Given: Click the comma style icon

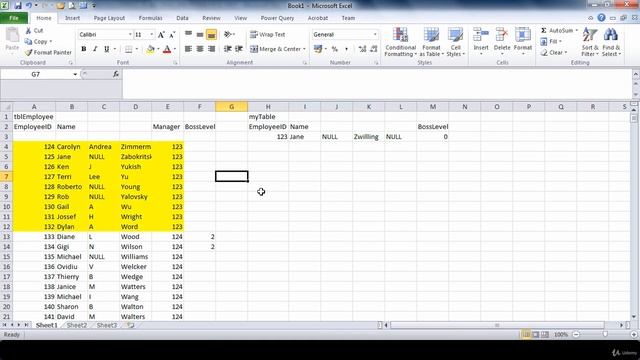Looking at the screenshot, I should [x=347, y=49].
